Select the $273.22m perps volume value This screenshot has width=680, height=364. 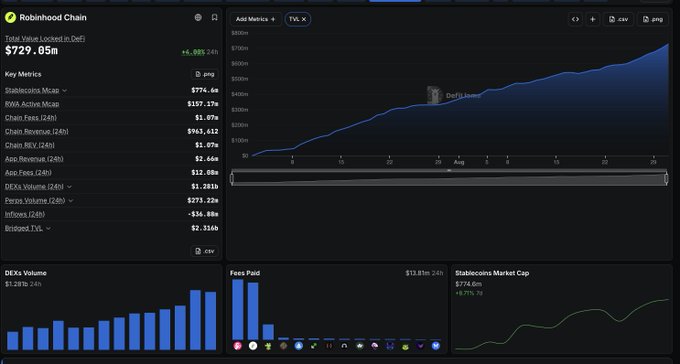click(203, 200)
